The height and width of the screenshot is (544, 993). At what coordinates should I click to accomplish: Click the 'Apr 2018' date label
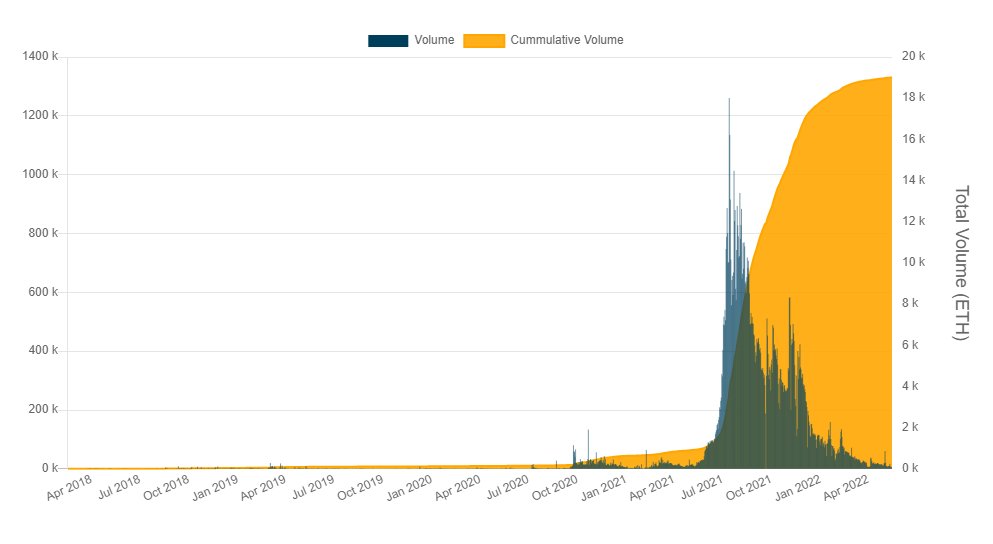69,488
